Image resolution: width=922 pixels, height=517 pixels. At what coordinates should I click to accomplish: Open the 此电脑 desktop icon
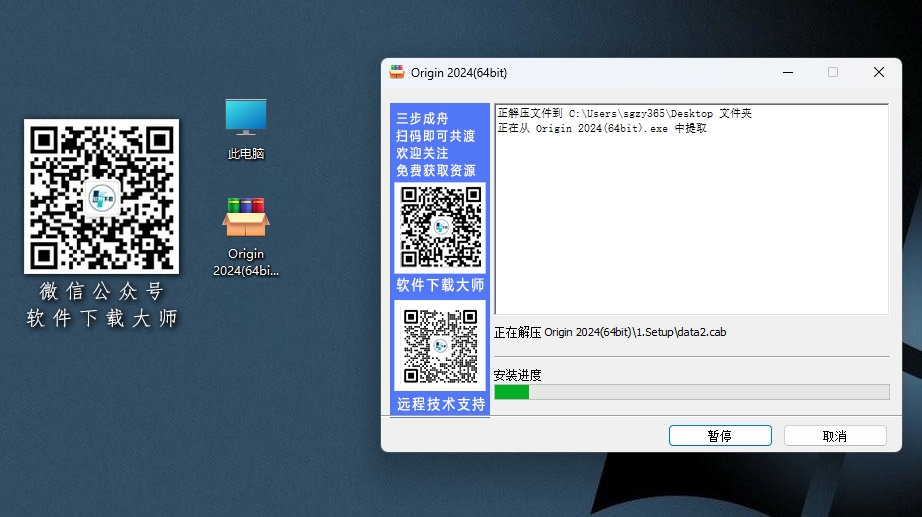click(246, 119)
